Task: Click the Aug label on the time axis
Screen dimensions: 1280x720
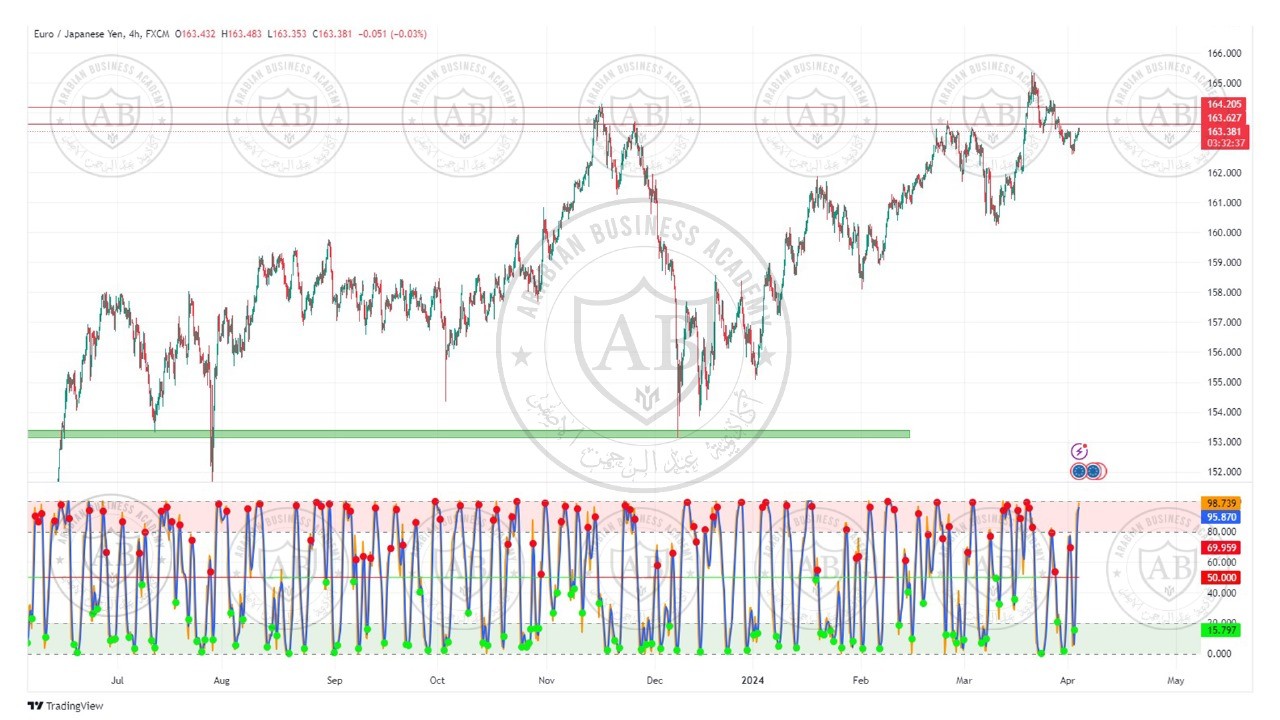Action: pyautogui.click(x=222, y=681)
